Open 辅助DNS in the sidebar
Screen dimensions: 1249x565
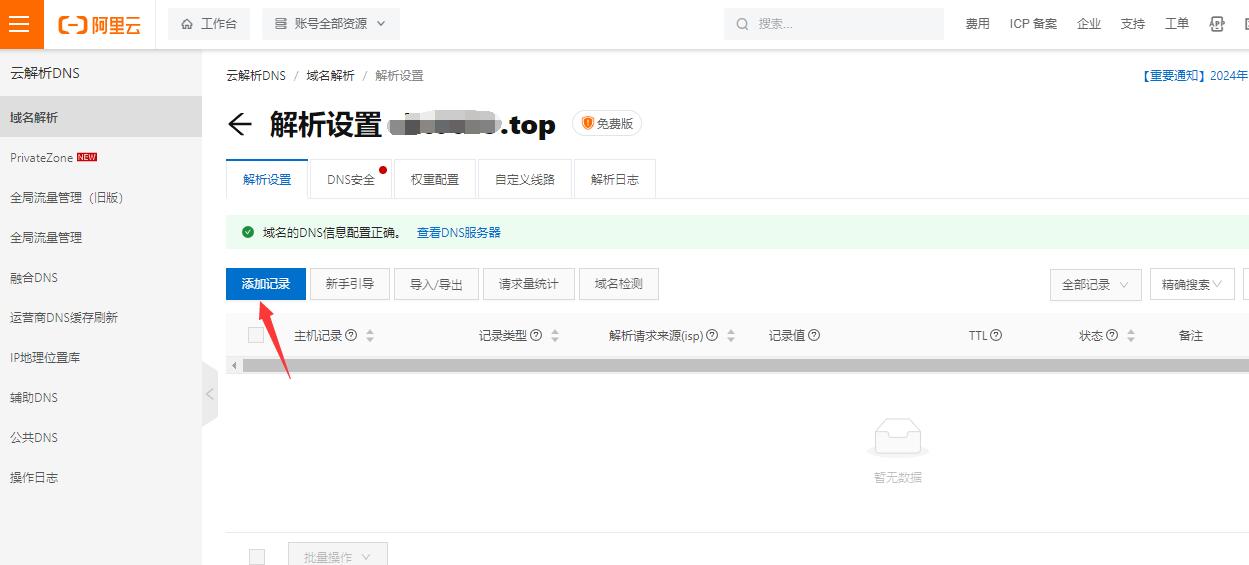(x=101, y=397)
